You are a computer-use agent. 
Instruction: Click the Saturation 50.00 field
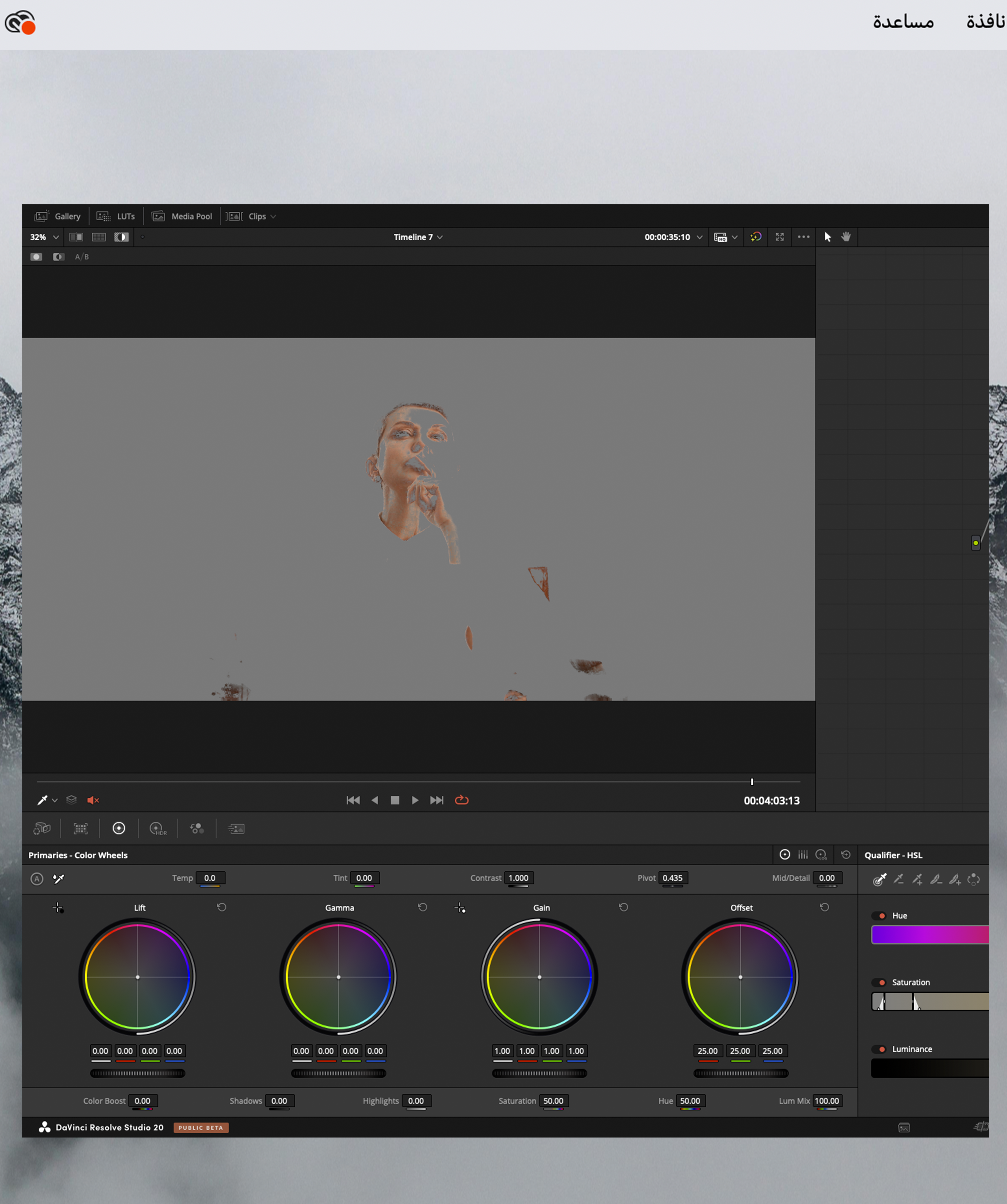(553, 1101)
